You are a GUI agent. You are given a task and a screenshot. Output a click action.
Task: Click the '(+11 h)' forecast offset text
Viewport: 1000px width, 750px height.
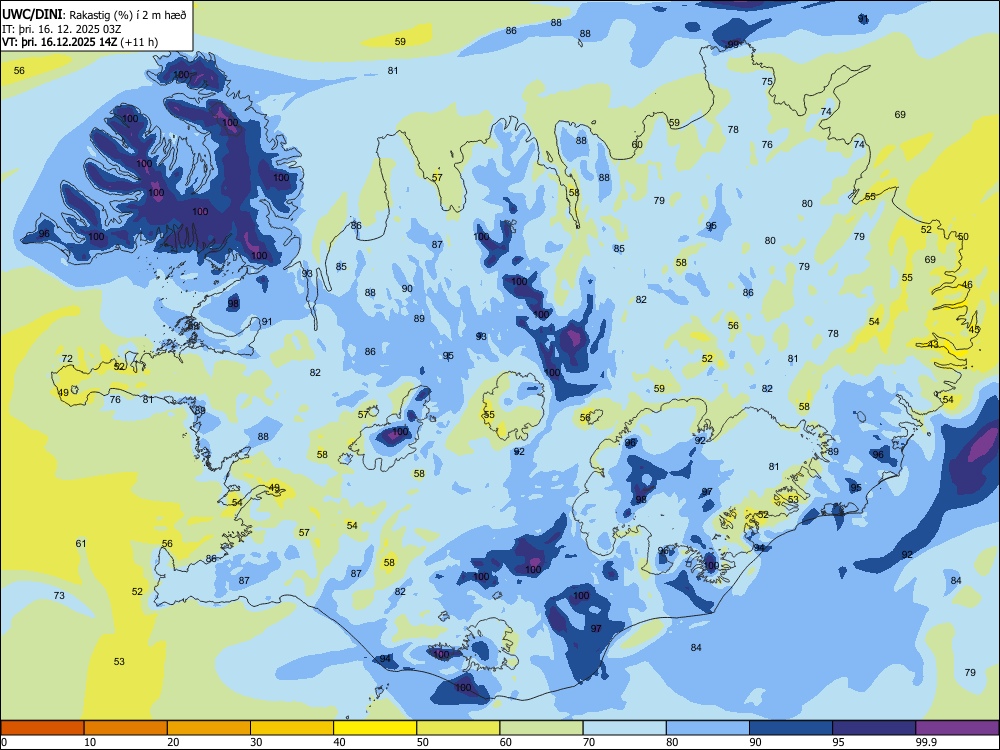(138, 42)
